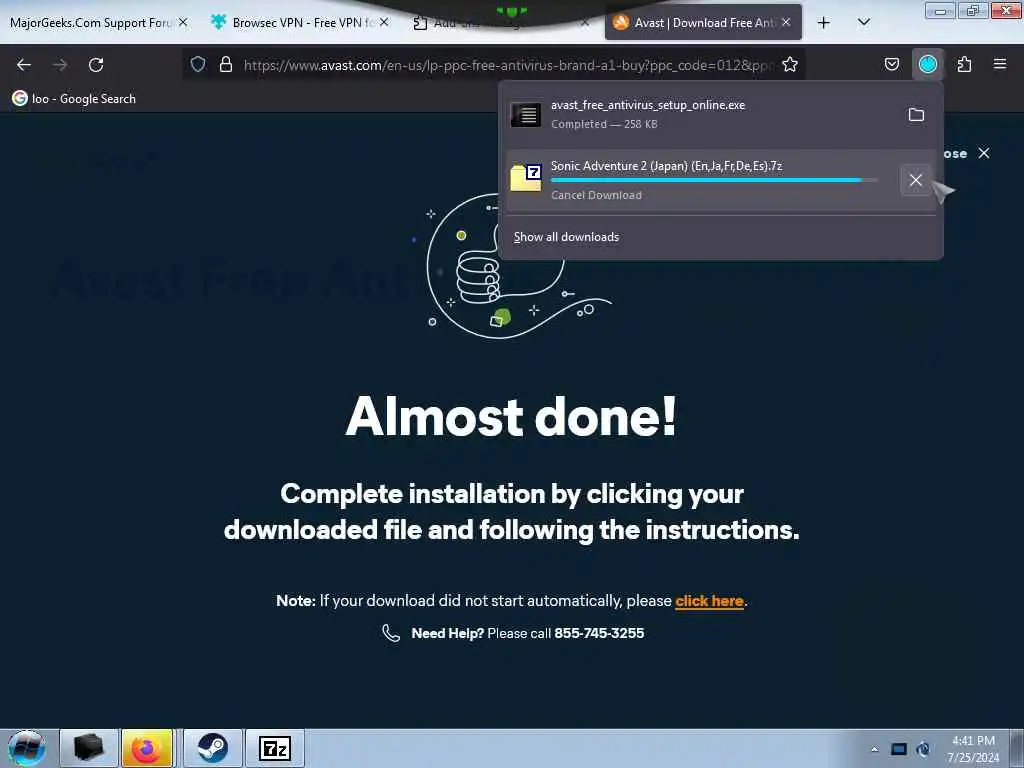Go back to the previous page
Screen dimensions: 1024x768
point(24,65)
